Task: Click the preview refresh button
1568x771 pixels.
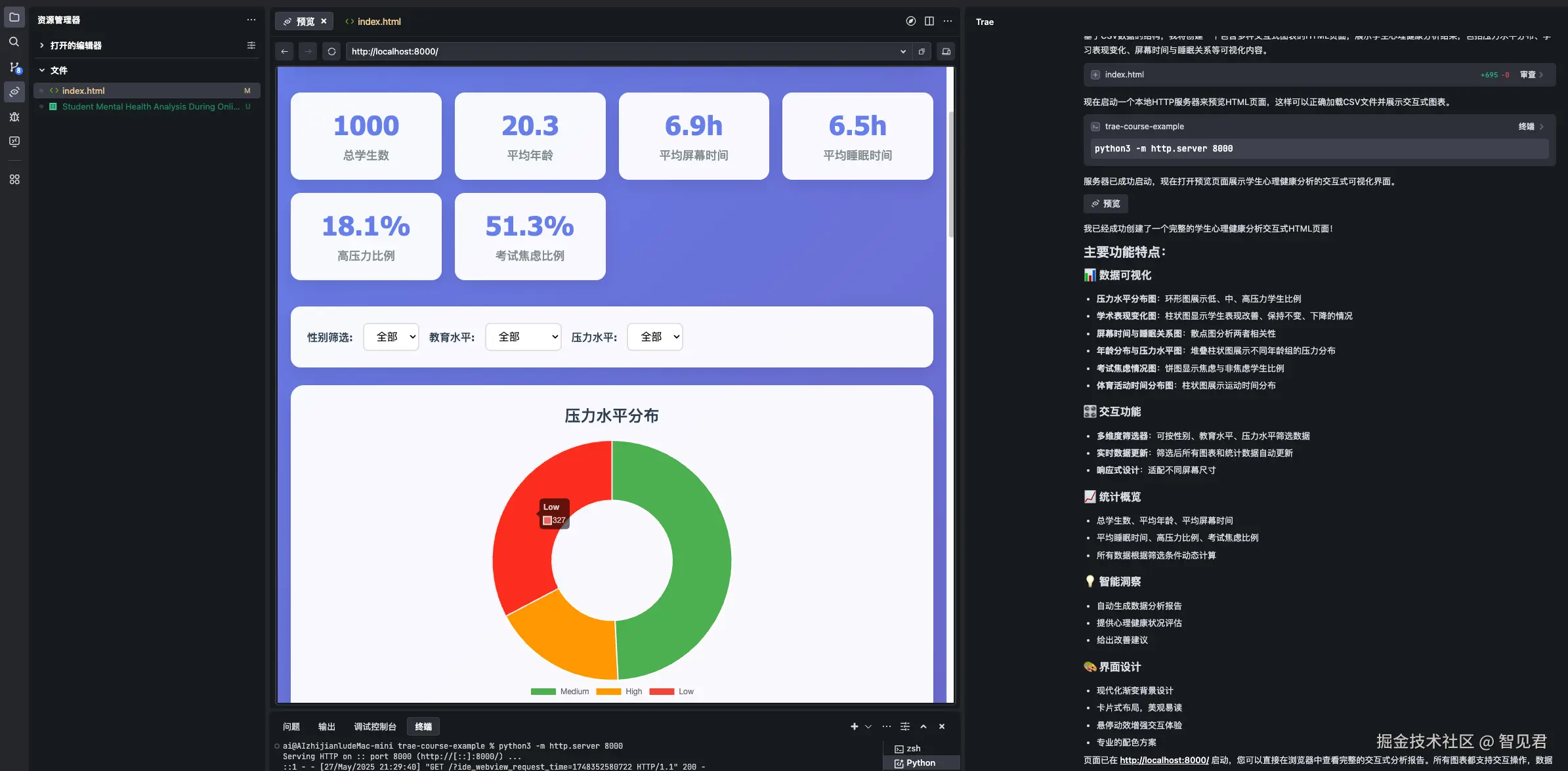Action: [x=331, y=51]
